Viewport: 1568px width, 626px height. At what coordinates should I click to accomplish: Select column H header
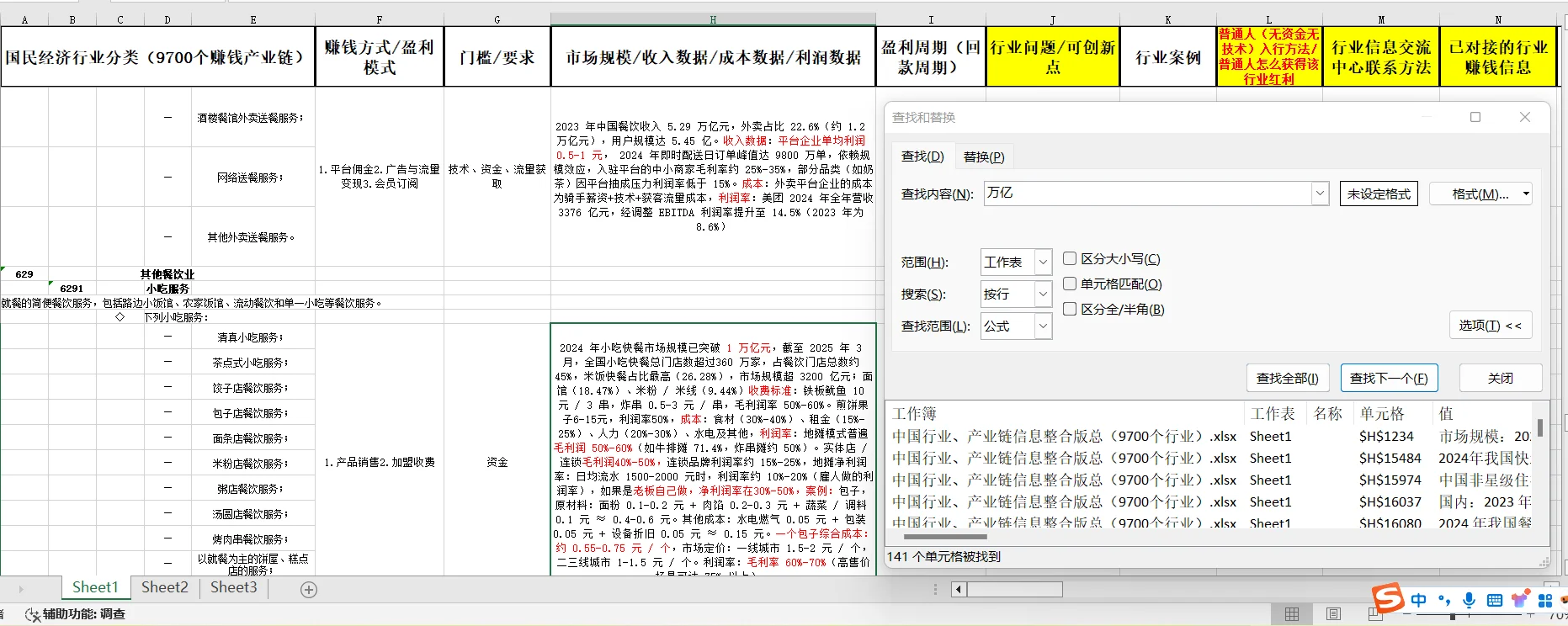[713, 19]
